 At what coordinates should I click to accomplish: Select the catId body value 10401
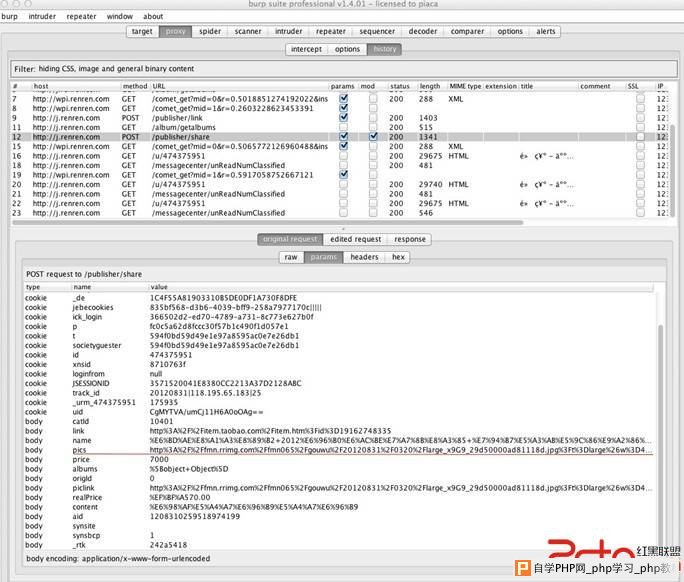(161, 421)
